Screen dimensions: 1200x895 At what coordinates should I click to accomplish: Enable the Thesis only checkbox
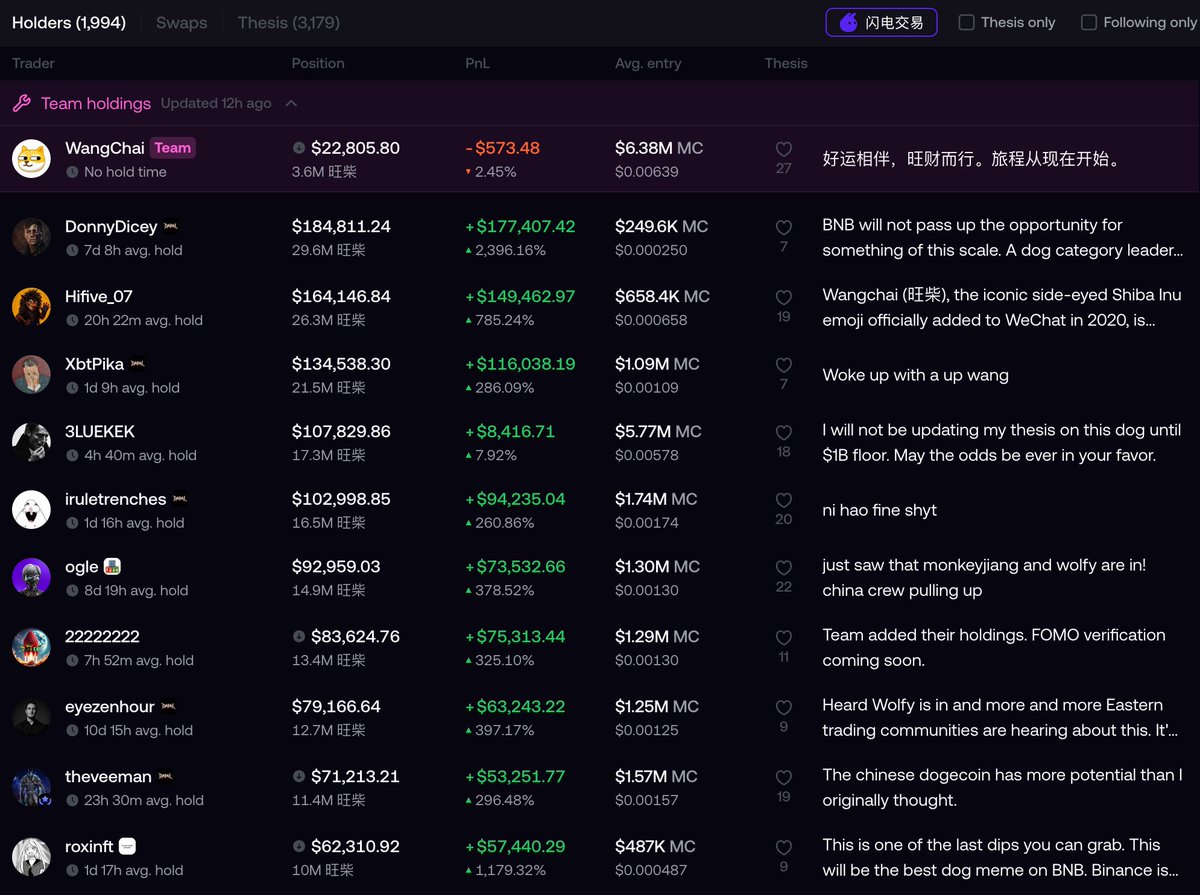click(967, 22)
